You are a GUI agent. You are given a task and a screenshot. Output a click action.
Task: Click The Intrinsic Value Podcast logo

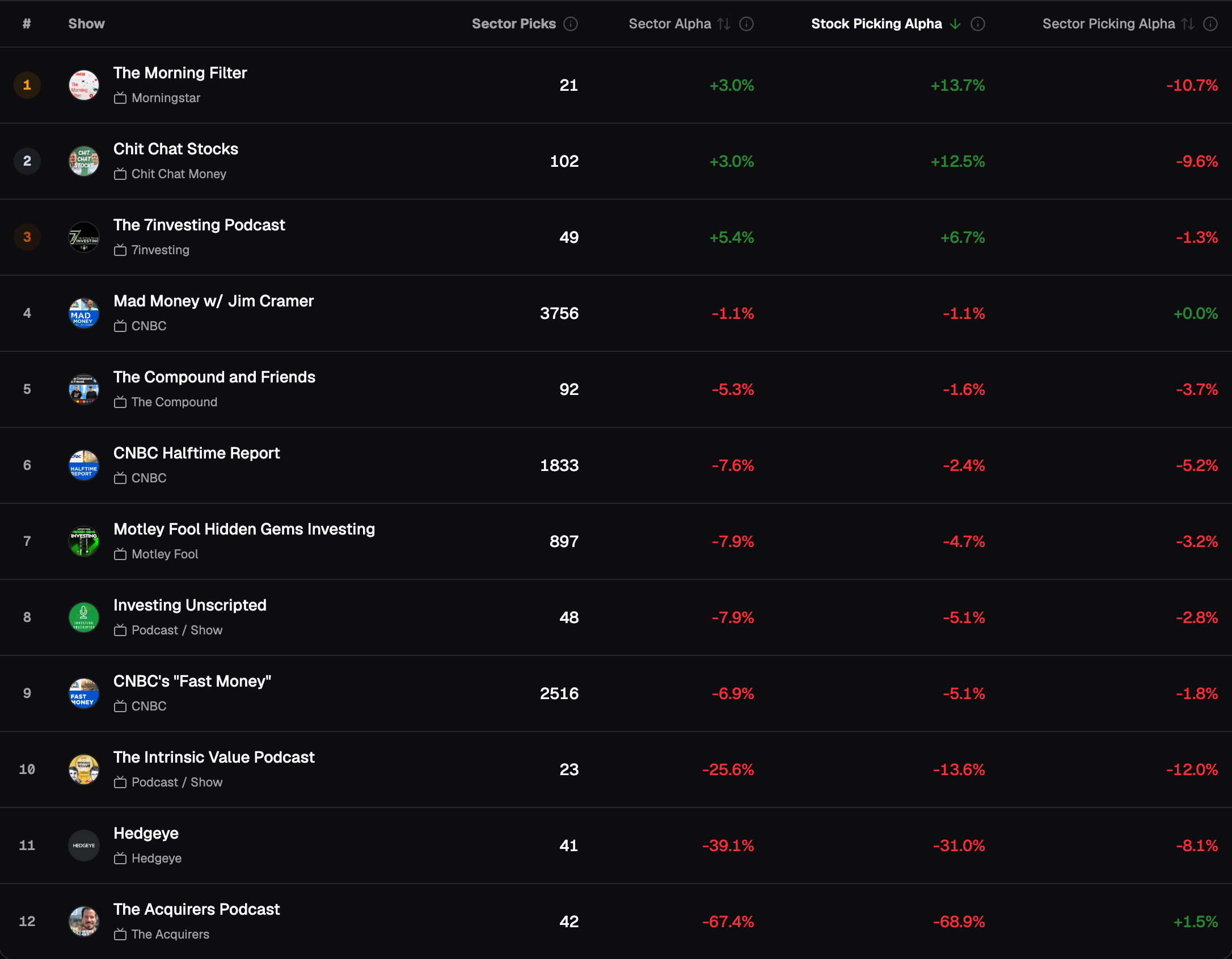84,769
